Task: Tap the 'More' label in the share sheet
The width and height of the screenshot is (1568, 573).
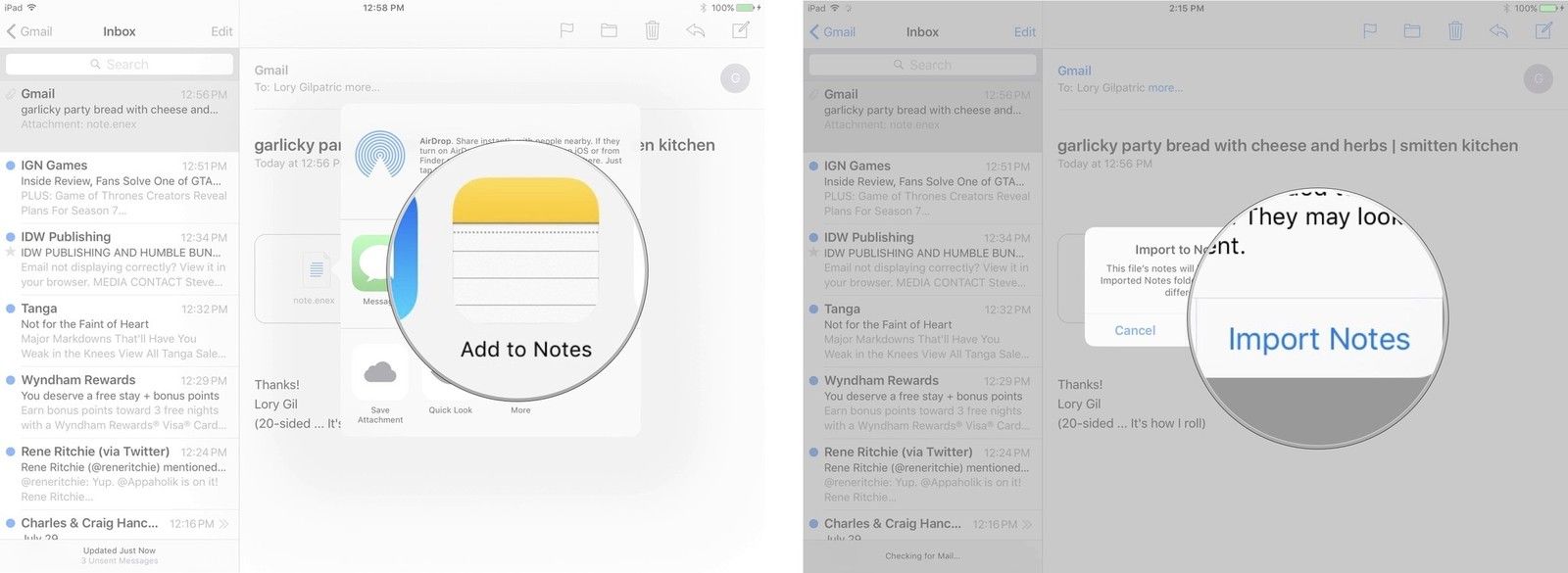Action: [520, 410]
